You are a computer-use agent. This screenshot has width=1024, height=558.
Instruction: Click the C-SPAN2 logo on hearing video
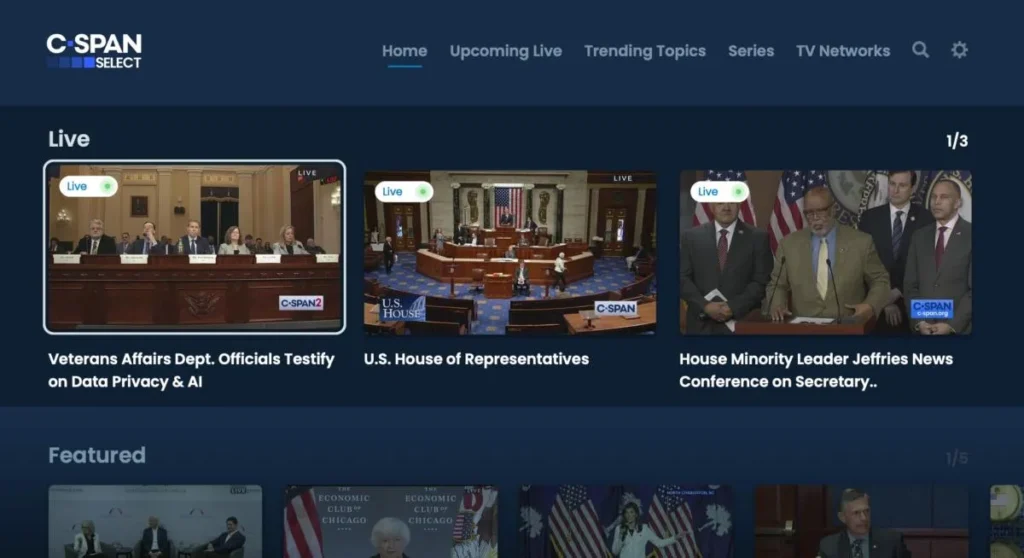pyautogui.click(x=300, y=303)
